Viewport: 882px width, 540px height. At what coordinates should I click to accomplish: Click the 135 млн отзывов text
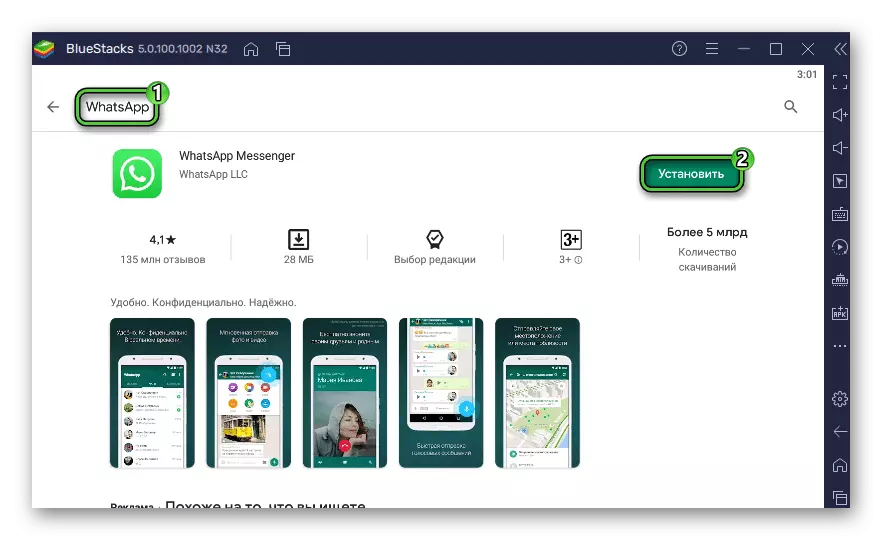tap(163, 259)
